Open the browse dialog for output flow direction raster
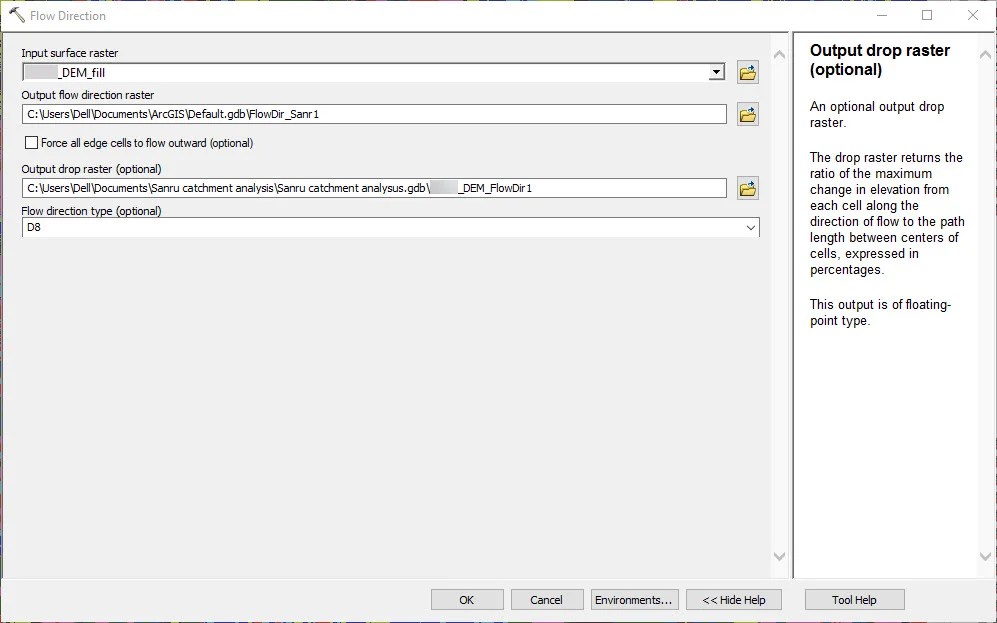This screenshot has height=623, width=997. pos(747,113)
